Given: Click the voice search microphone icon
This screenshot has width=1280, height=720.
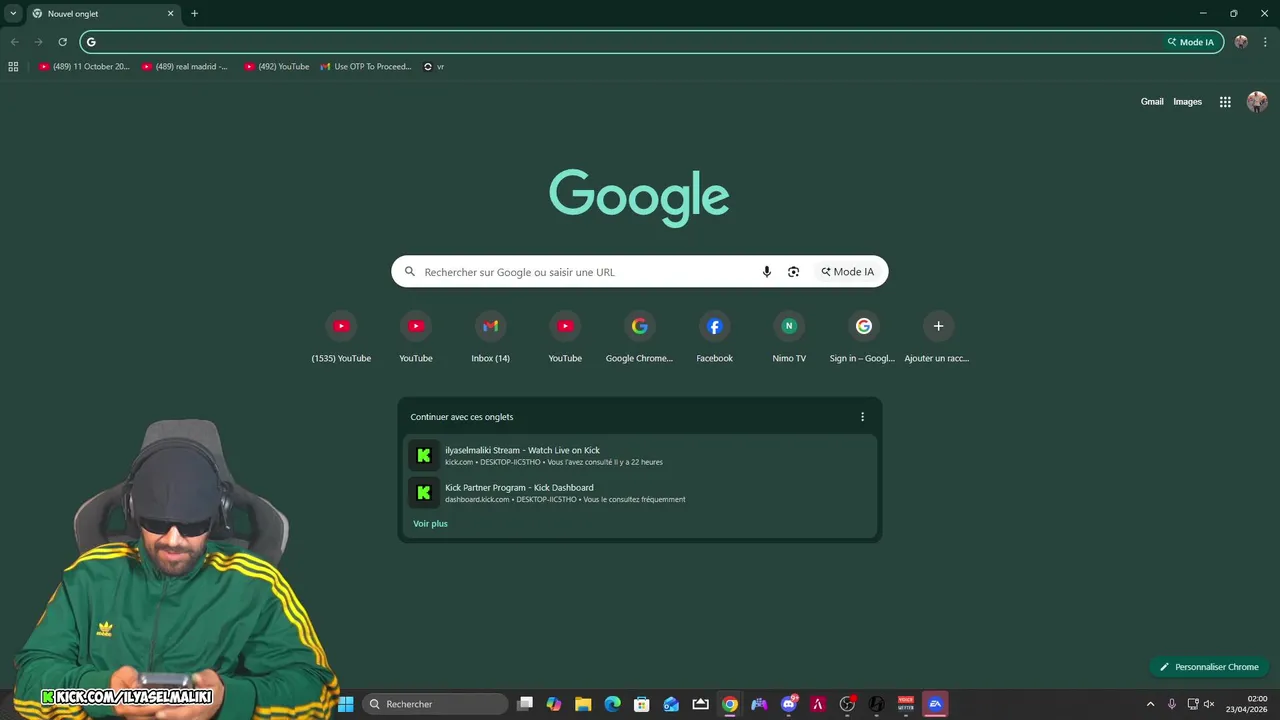Looking at the screenshot, I should 767,272.
